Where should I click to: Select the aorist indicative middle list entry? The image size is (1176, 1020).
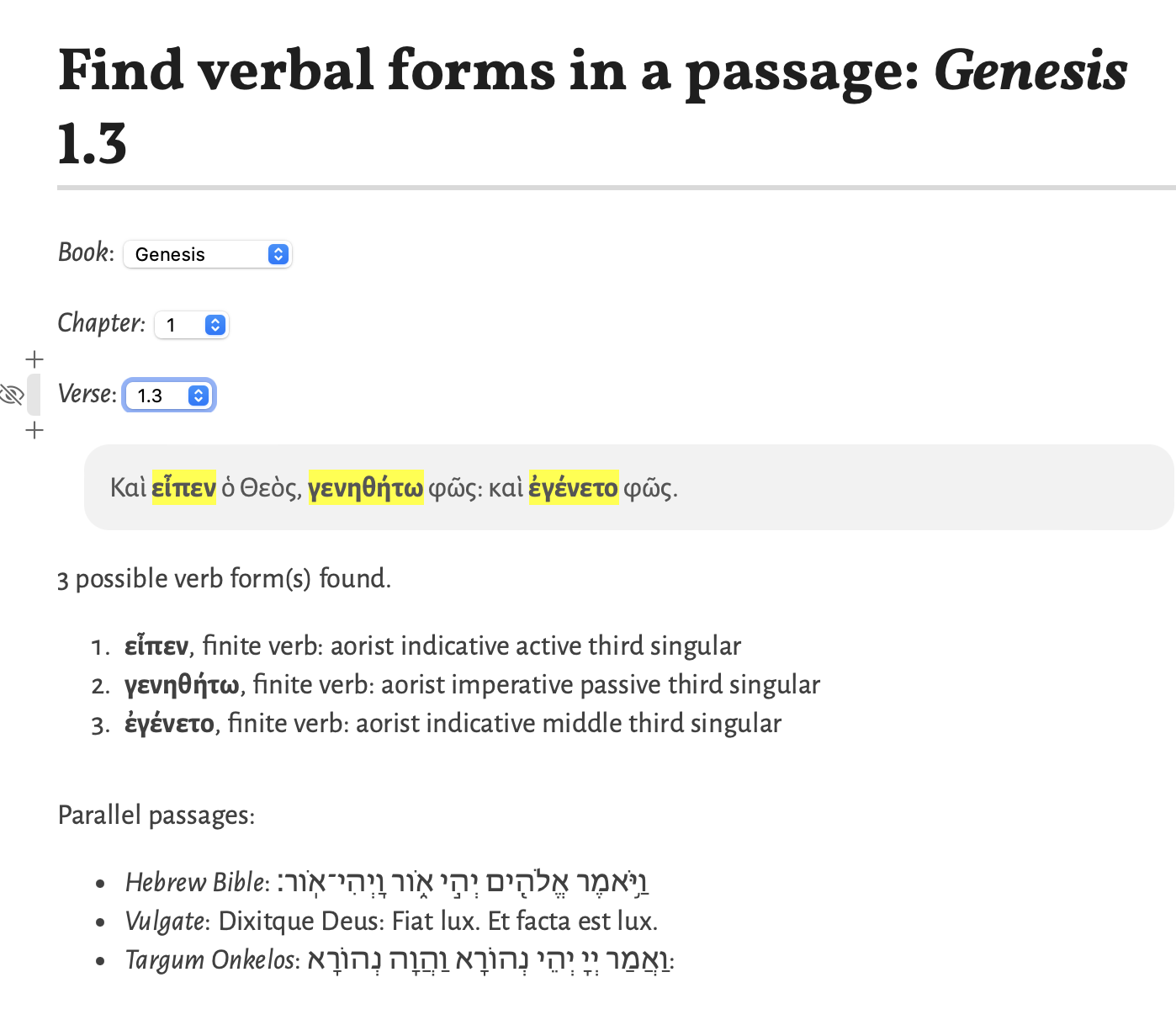pyautogui.click(x=453, y=723)
